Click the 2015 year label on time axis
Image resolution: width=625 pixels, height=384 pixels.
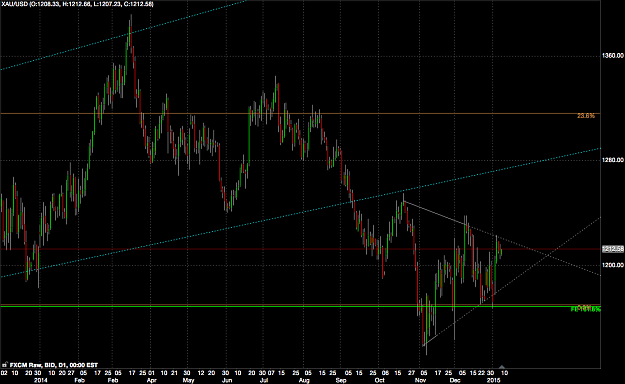pyautogui.click(x=493, y=380)
